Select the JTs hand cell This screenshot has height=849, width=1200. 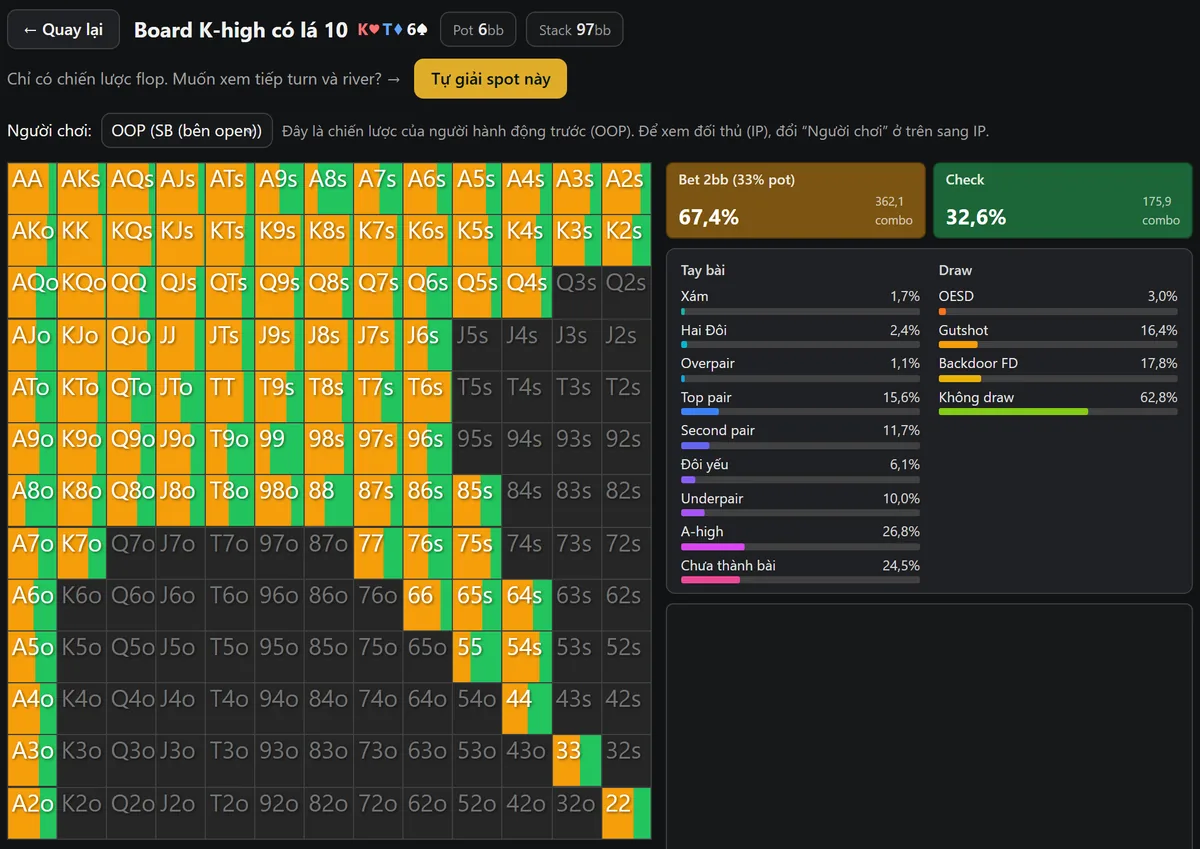(x=230, y=345)
